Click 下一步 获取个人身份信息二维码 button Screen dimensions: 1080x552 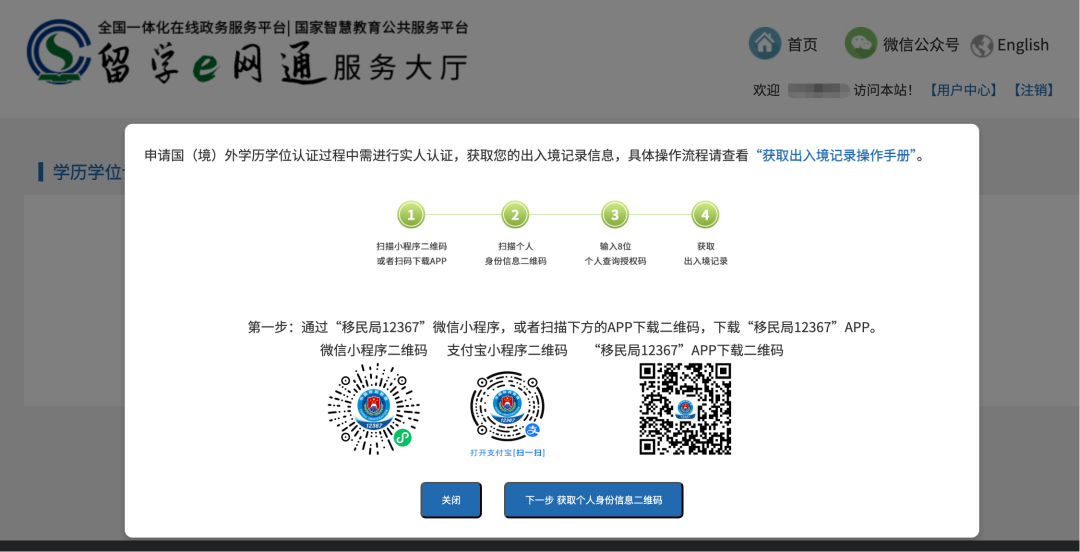tap(594, 500)
